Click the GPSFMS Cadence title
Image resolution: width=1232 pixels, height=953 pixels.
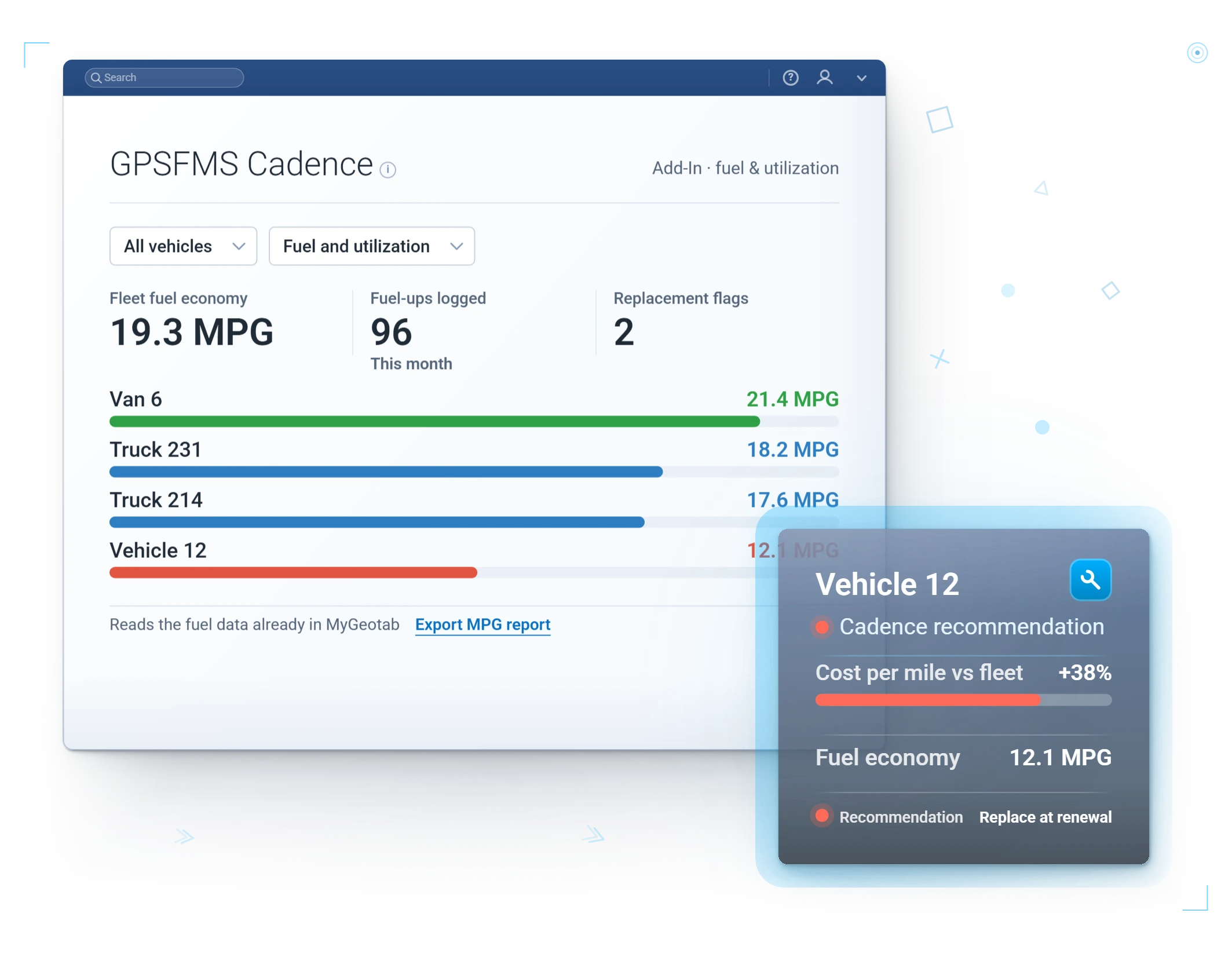[242, 164]
